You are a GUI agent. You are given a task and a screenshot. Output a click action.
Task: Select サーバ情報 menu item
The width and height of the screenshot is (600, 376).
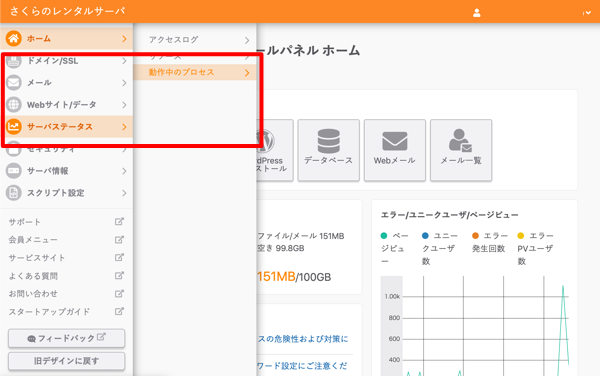(67, 171)
